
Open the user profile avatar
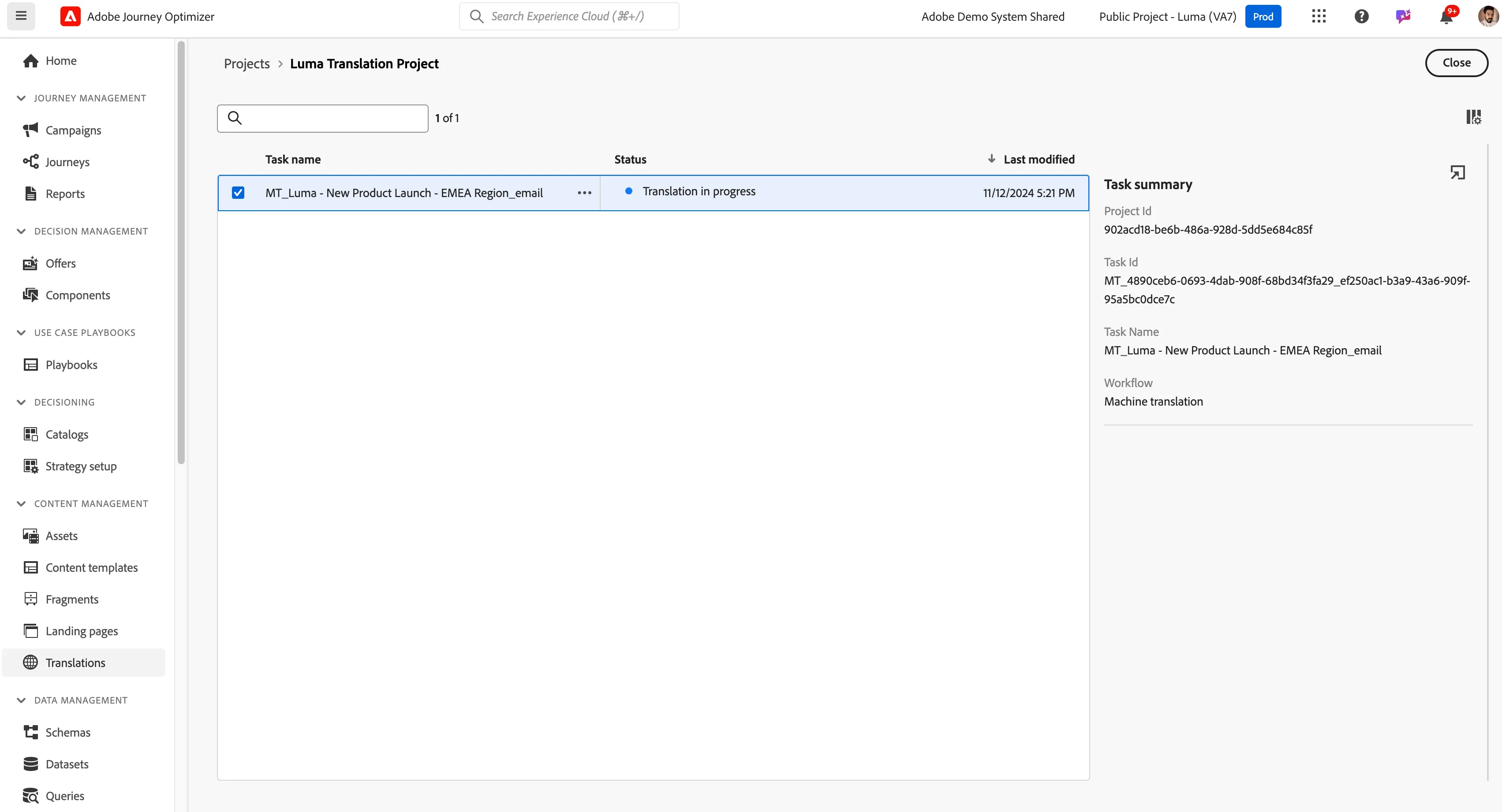1487,16
